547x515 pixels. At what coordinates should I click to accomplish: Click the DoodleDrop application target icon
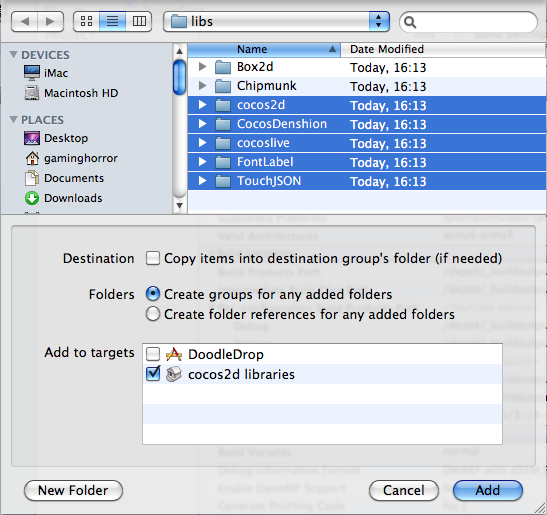[x=174, y=354]
